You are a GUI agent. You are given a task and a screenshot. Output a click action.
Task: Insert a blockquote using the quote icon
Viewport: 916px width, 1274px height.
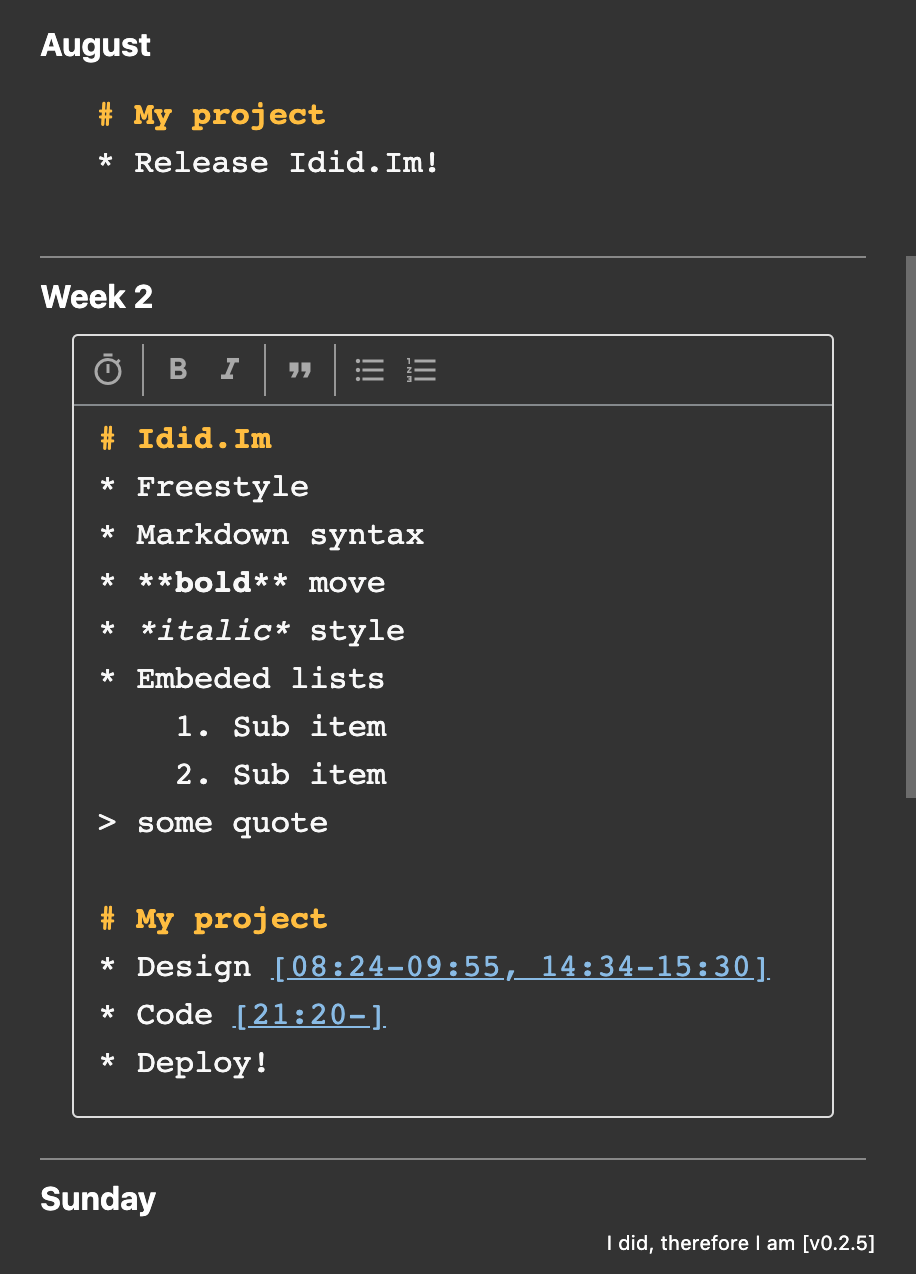(300, 370)
